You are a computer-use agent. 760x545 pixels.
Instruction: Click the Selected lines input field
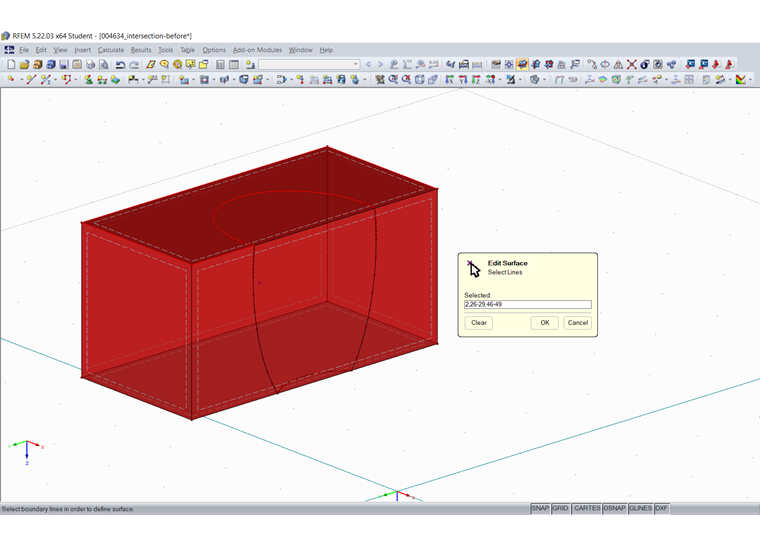(x=528, y=305)
